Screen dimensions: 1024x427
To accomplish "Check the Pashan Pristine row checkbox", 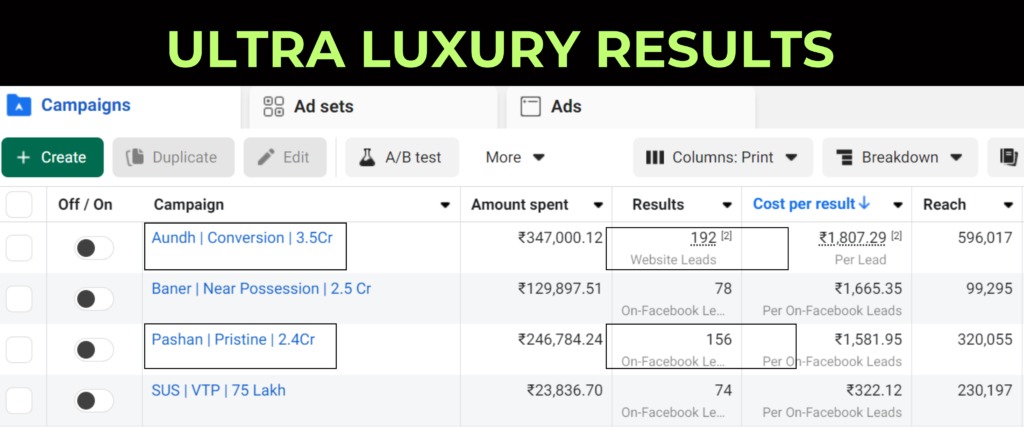I will [19, 349].
